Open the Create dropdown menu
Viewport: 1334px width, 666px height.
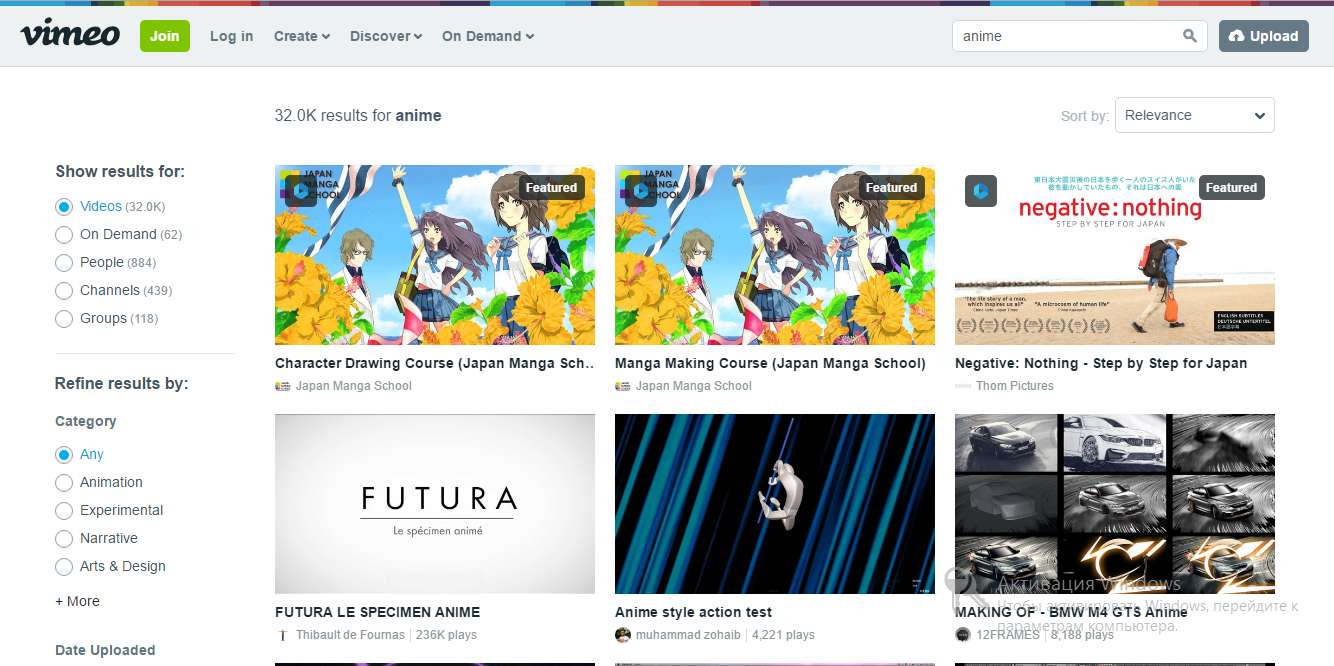point(302,36)
